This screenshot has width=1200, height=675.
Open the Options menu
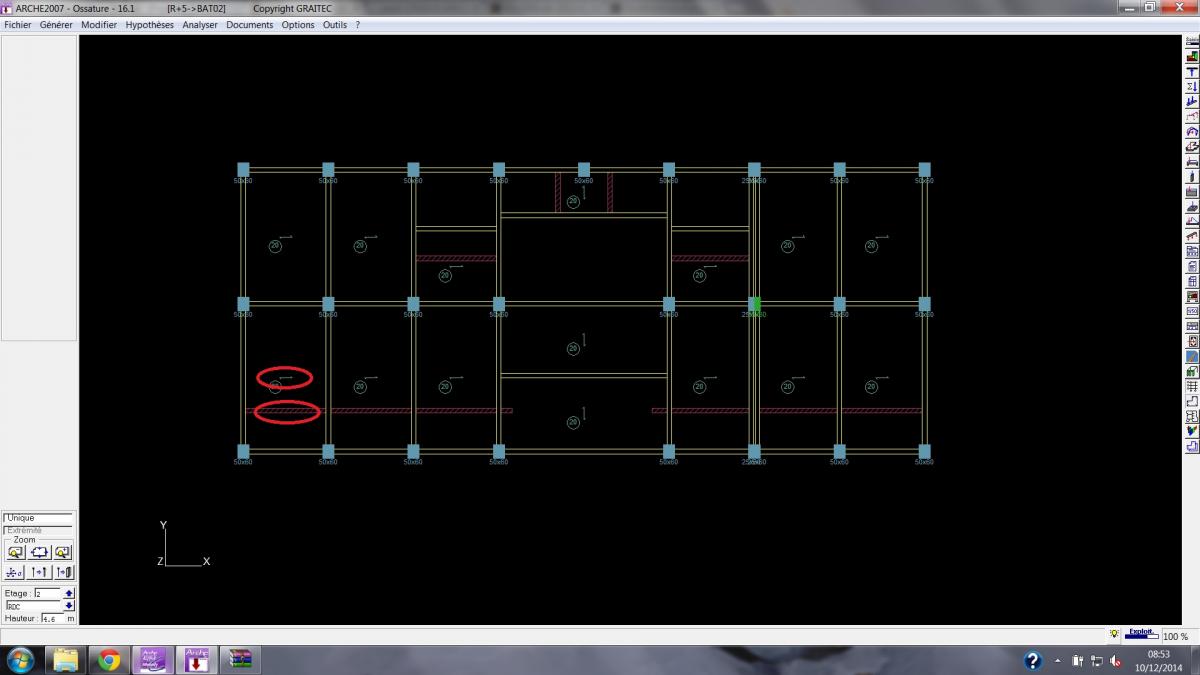pos(298,25)
